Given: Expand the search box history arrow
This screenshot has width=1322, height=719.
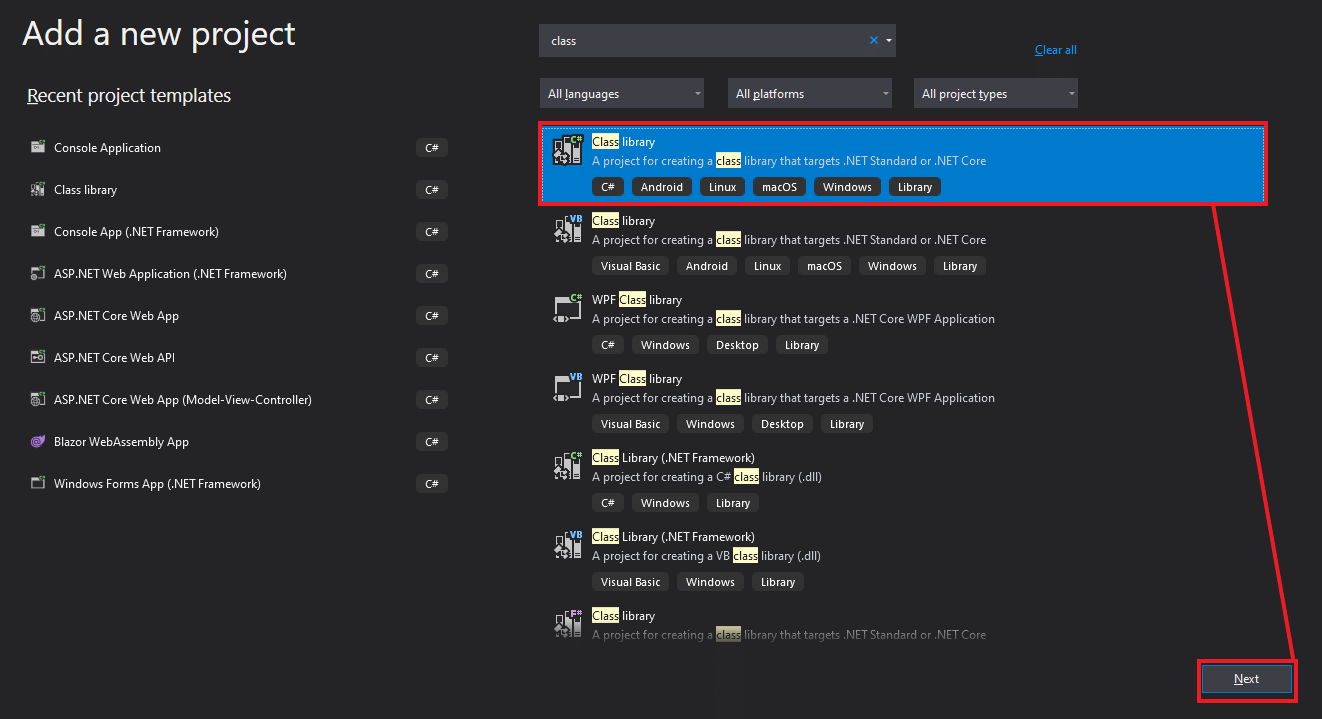Looking at the screenshot, I should [889, 41].
